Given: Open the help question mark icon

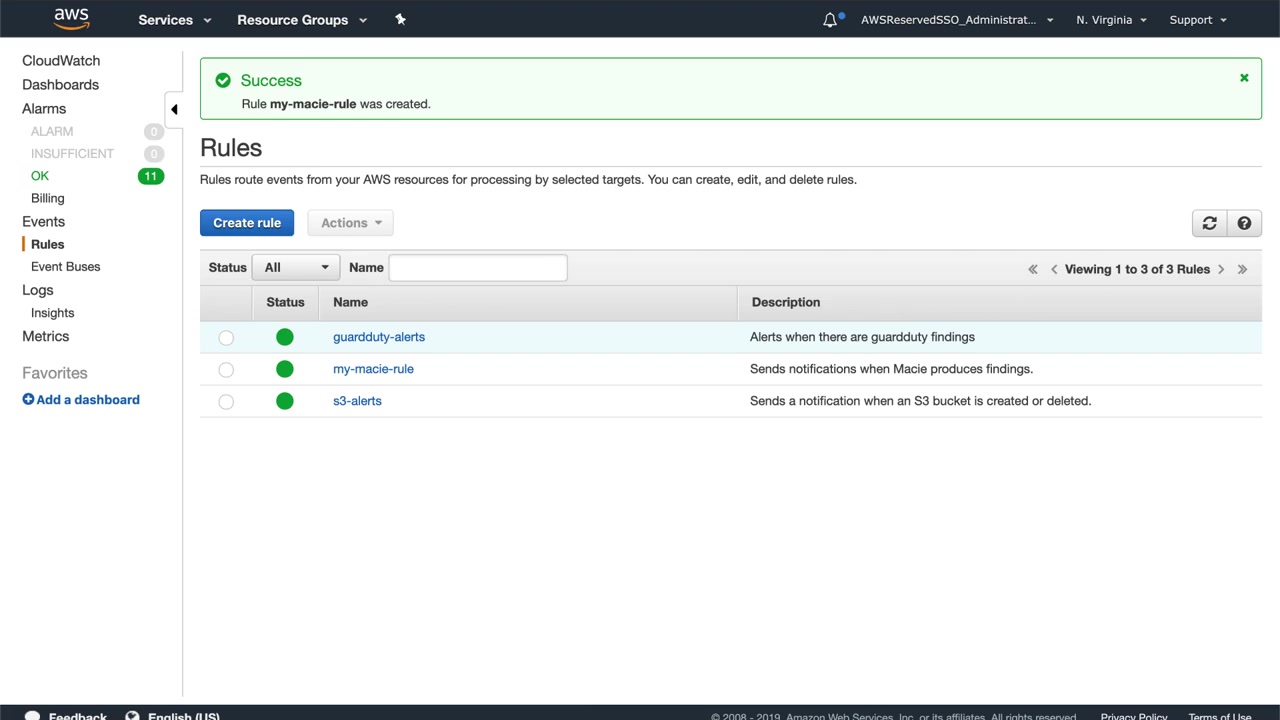Looking at the screenshot, I should pos(1244,223).
